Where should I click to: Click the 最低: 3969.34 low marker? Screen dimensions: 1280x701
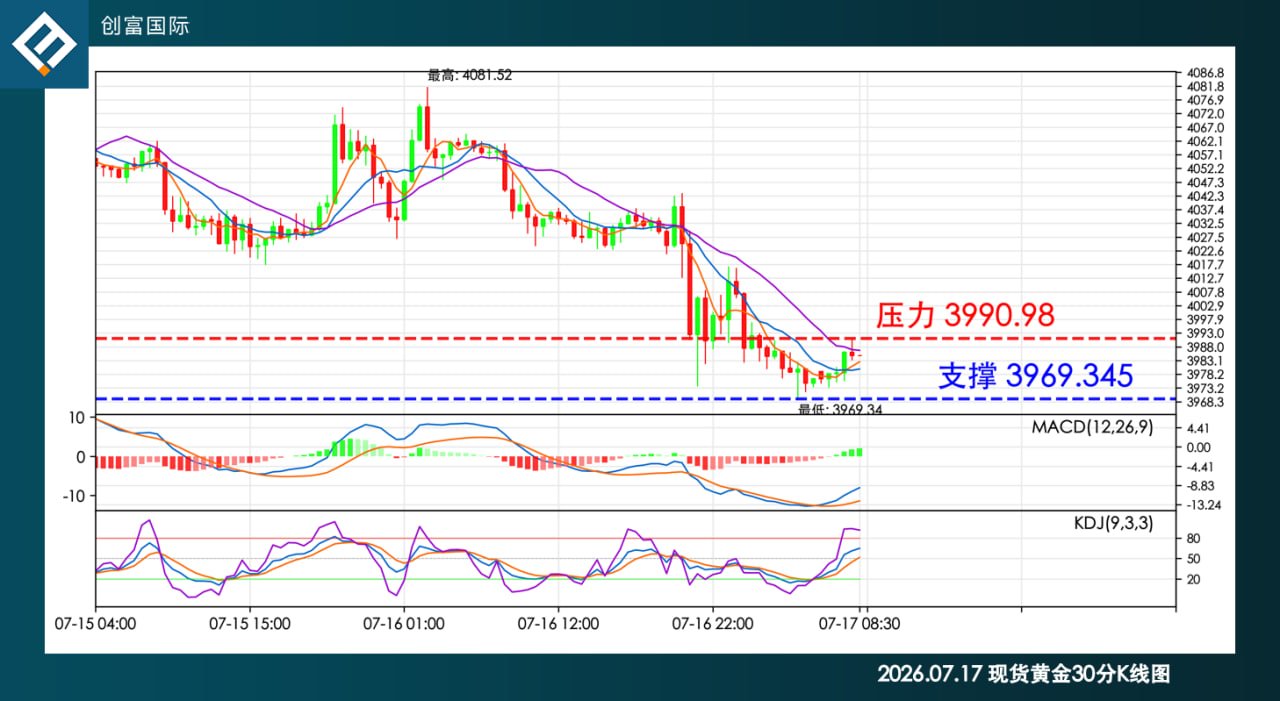(840, 409)
